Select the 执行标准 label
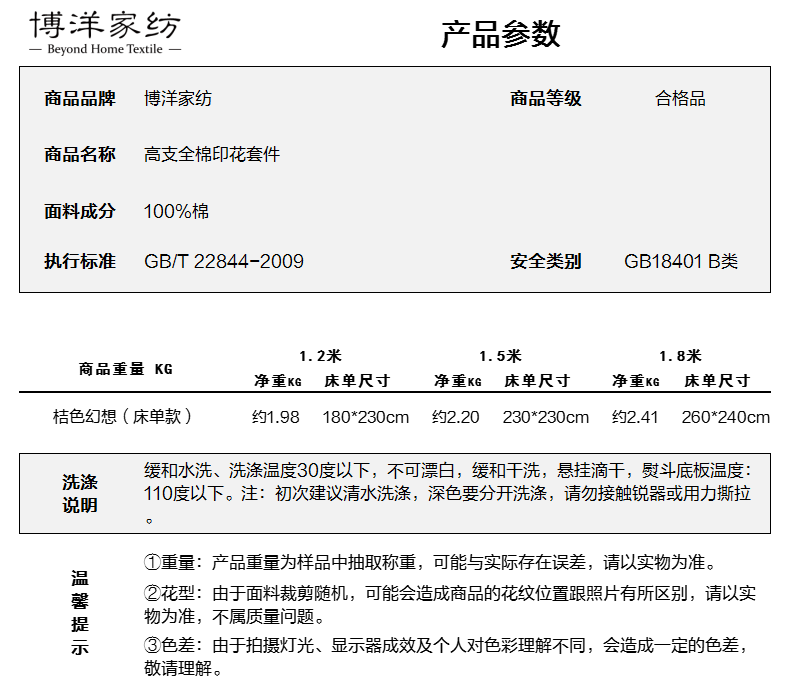790x683 pixels. coord(80,261)
